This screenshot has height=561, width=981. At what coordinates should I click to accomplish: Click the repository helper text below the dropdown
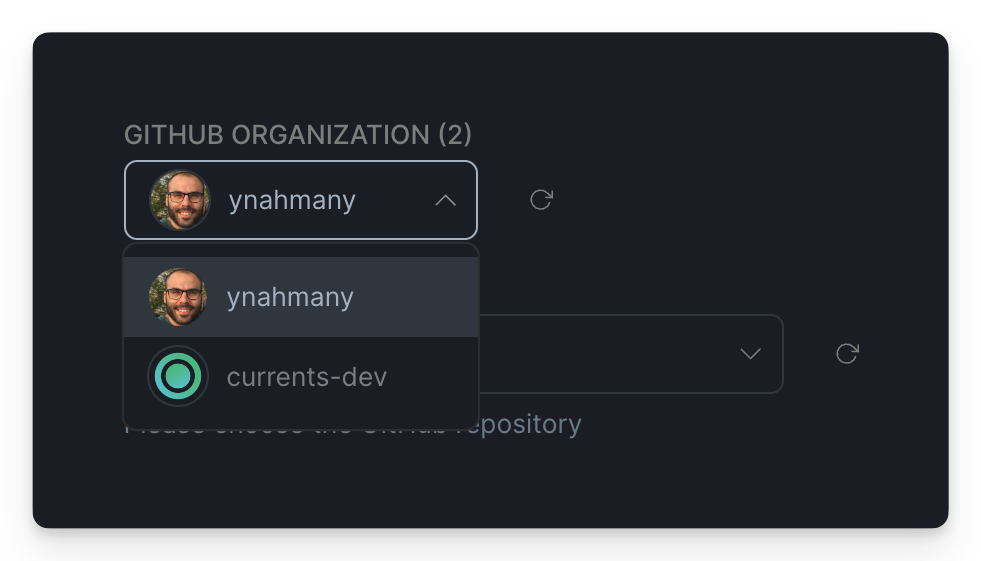531,424
